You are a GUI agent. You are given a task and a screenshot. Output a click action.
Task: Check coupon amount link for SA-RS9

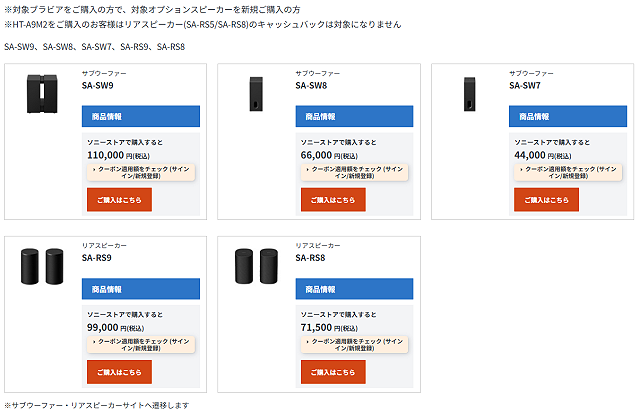(141, 345)
